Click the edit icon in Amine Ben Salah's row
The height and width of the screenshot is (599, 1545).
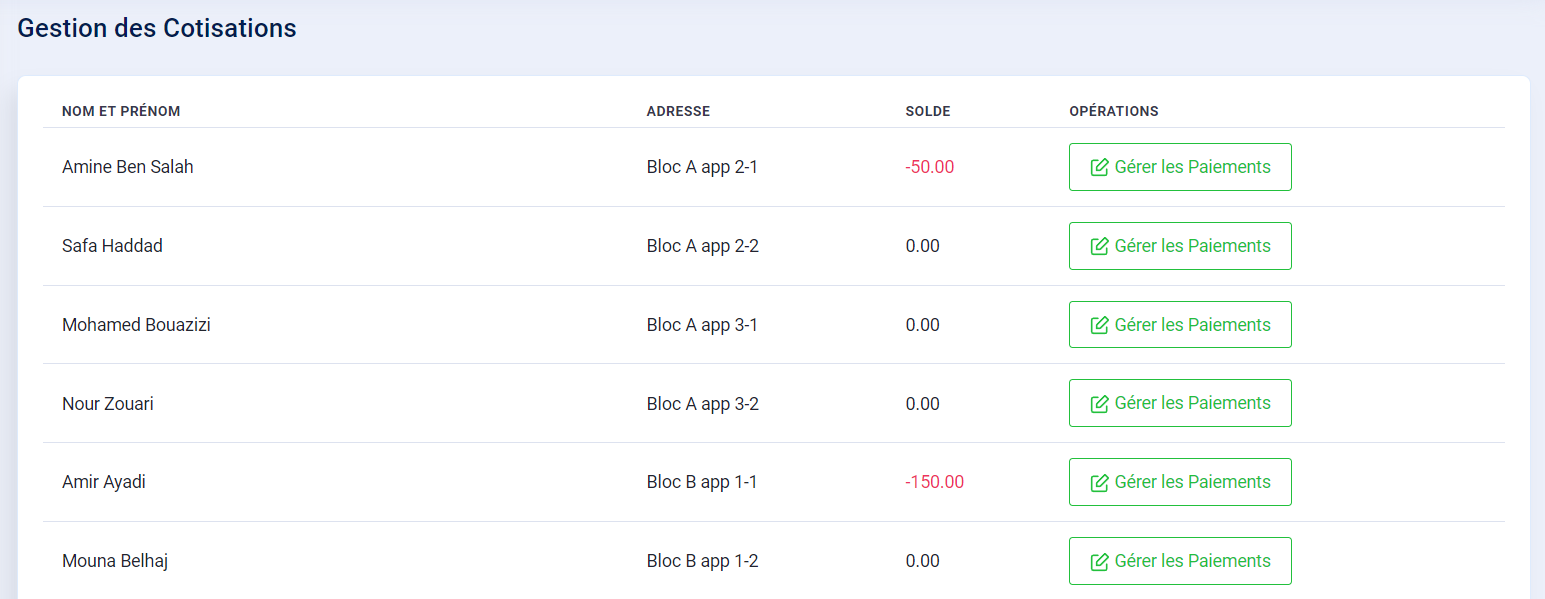tap(1099, 167)
